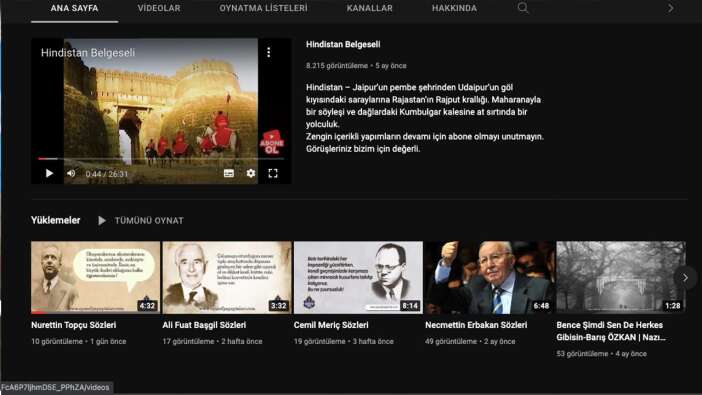Open video player settings gear
Screen dimensions: 702x395
(x=251, y=173)
